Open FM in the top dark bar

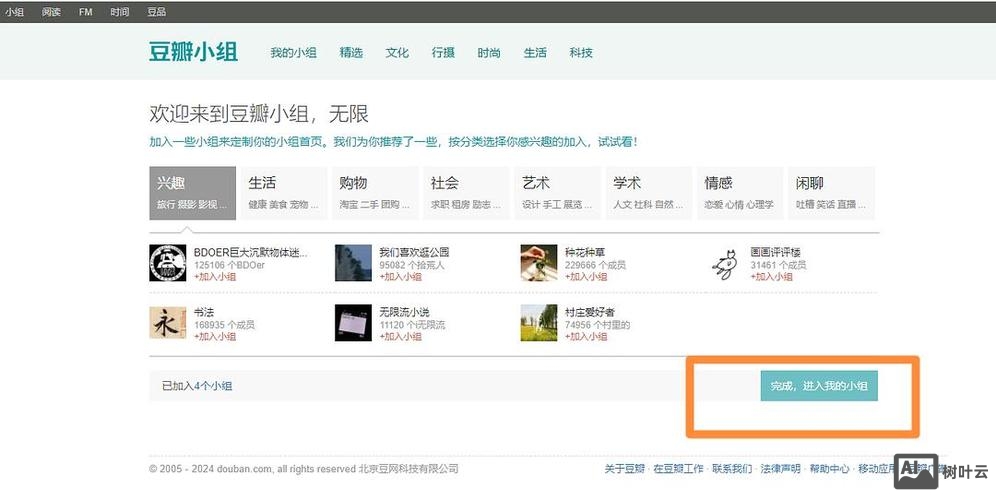[86, 12]
